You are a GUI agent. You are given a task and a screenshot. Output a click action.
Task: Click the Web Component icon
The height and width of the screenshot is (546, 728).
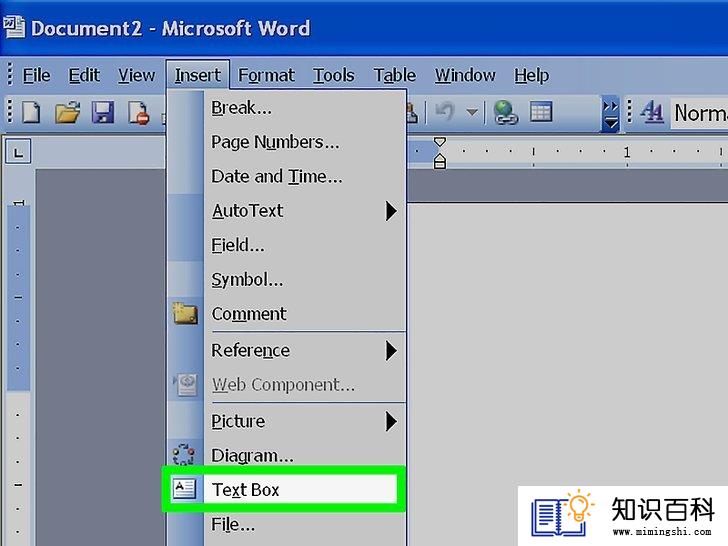pos(186,384)
